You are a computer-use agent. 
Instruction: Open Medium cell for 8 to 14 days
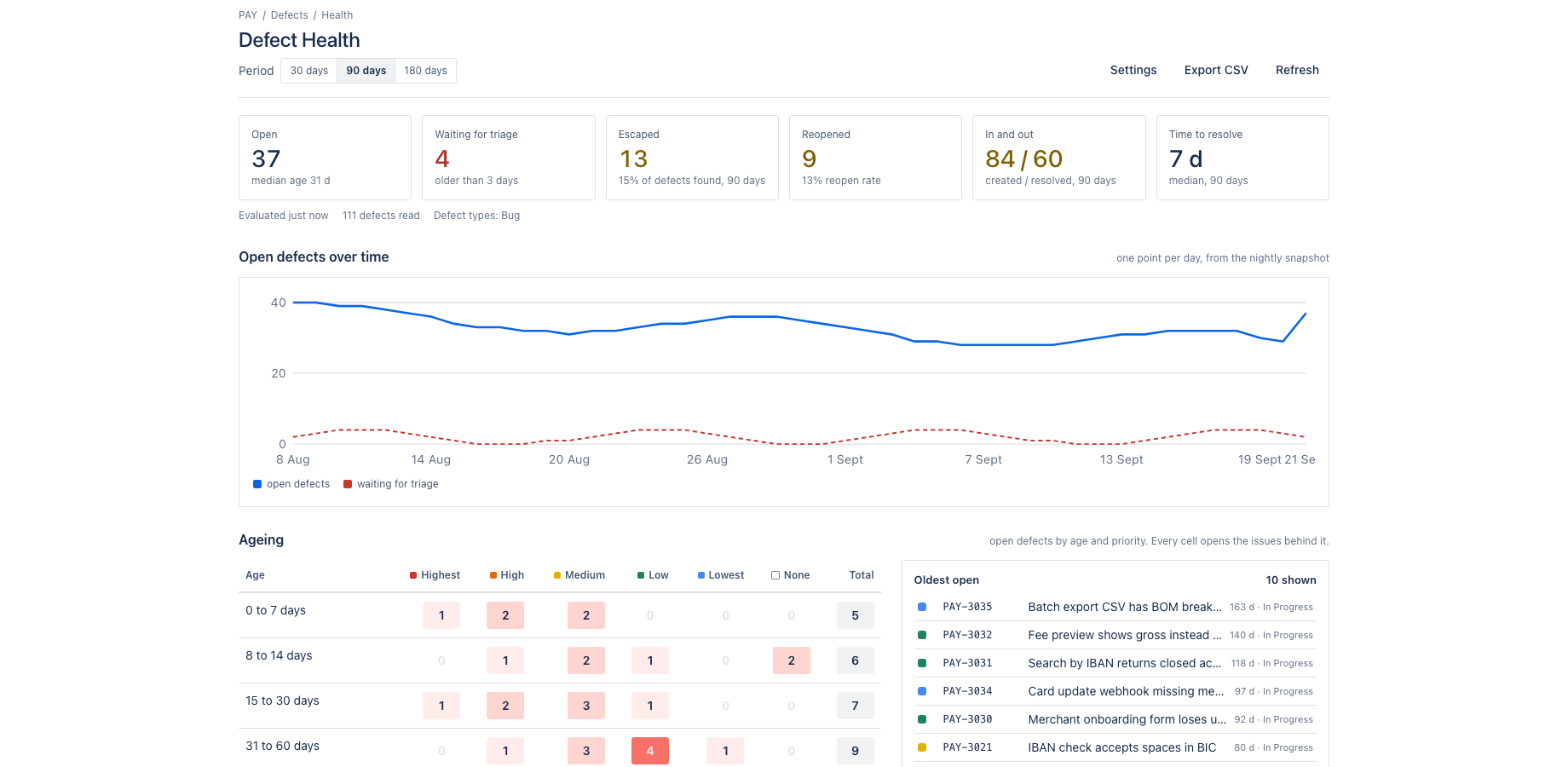pos(586,660)
